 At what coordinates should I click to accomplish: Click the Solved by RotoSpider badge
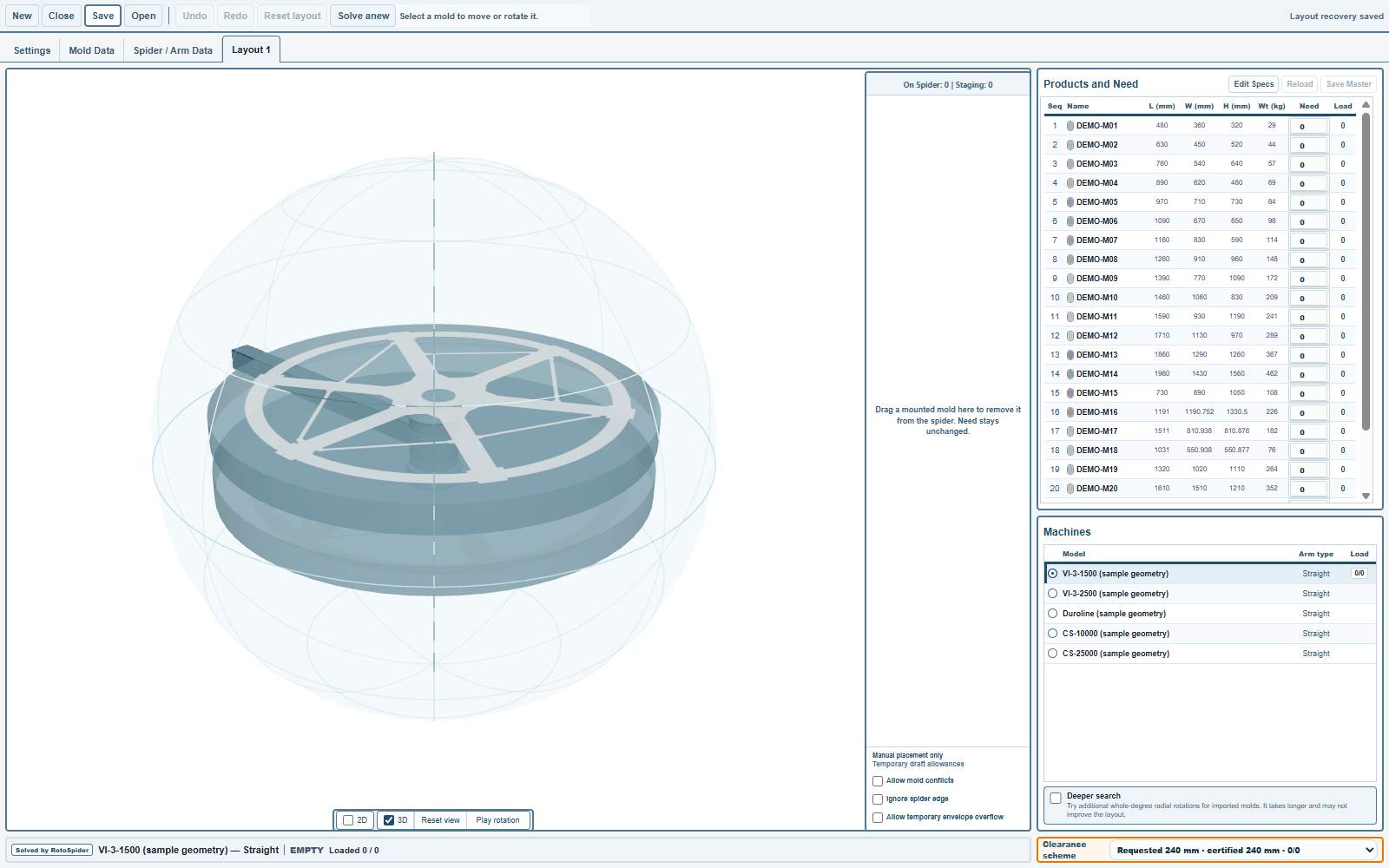coord(52,851)
